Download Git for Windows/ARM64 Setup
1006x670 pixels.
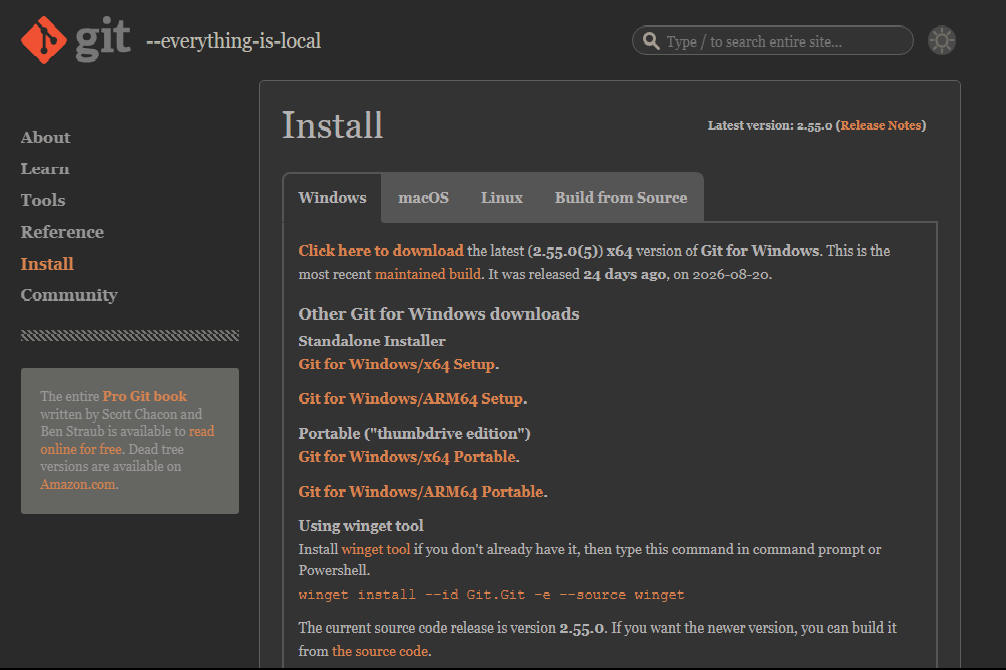pos(411,399)
